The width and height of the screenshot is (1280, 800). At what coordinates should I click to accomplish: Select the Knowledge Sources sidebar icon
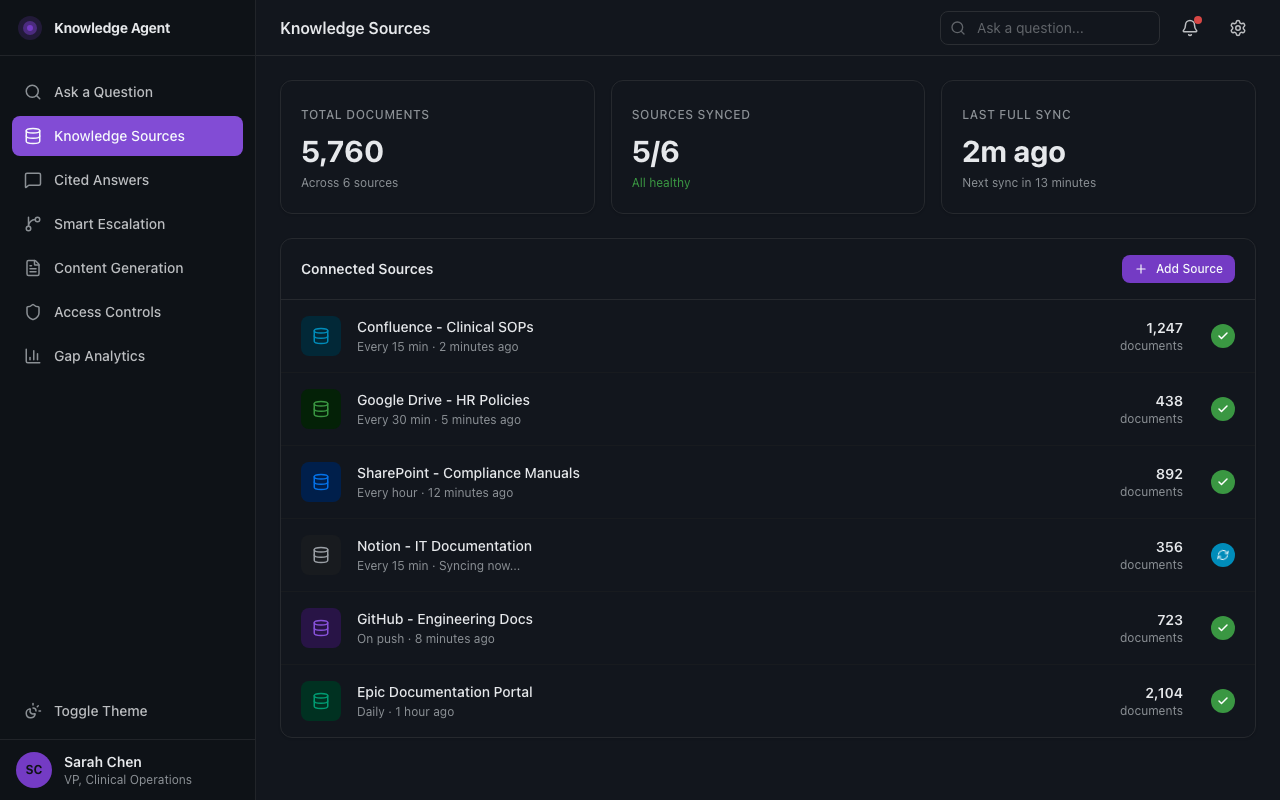coord(32,136)
